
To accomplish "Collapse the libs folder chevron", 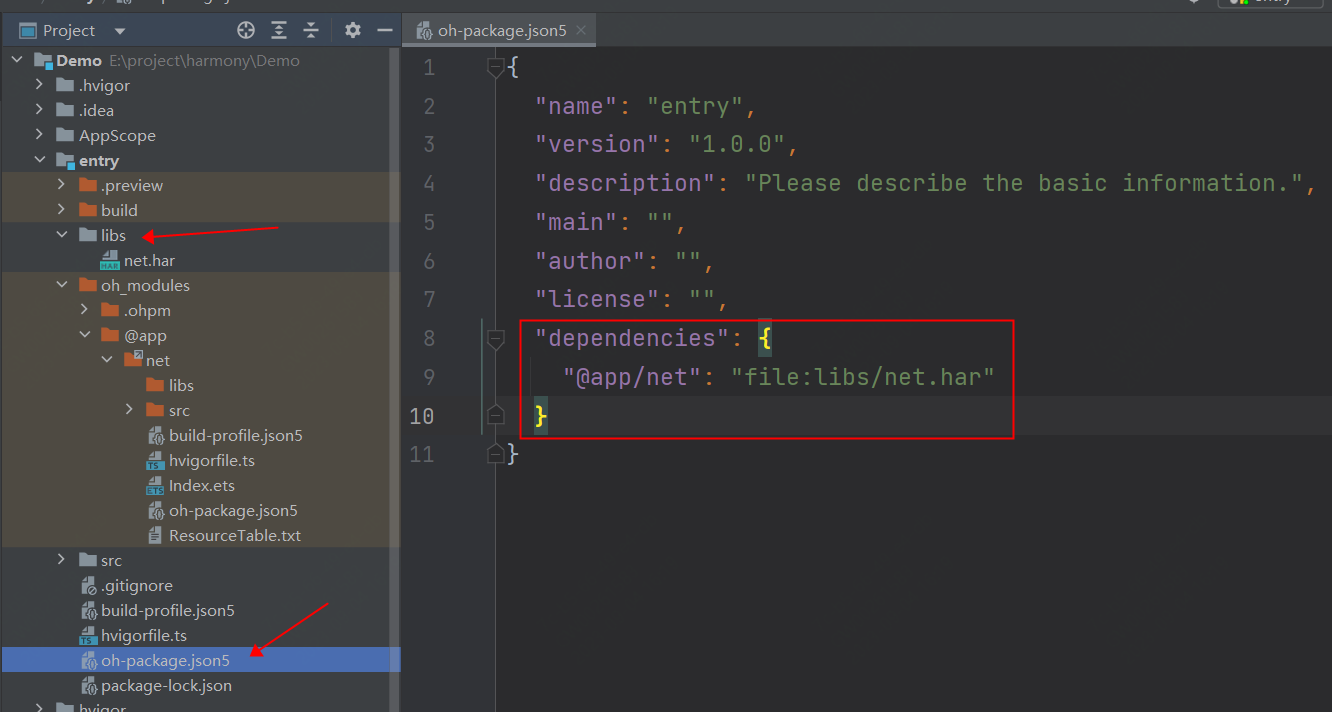I will [62, 236].
